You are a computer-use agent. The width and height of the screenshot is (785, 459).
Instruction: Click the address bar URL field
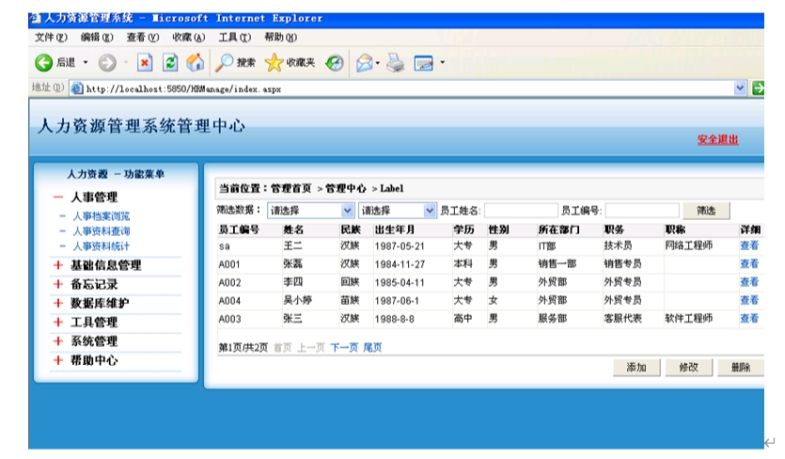[409, 89]
